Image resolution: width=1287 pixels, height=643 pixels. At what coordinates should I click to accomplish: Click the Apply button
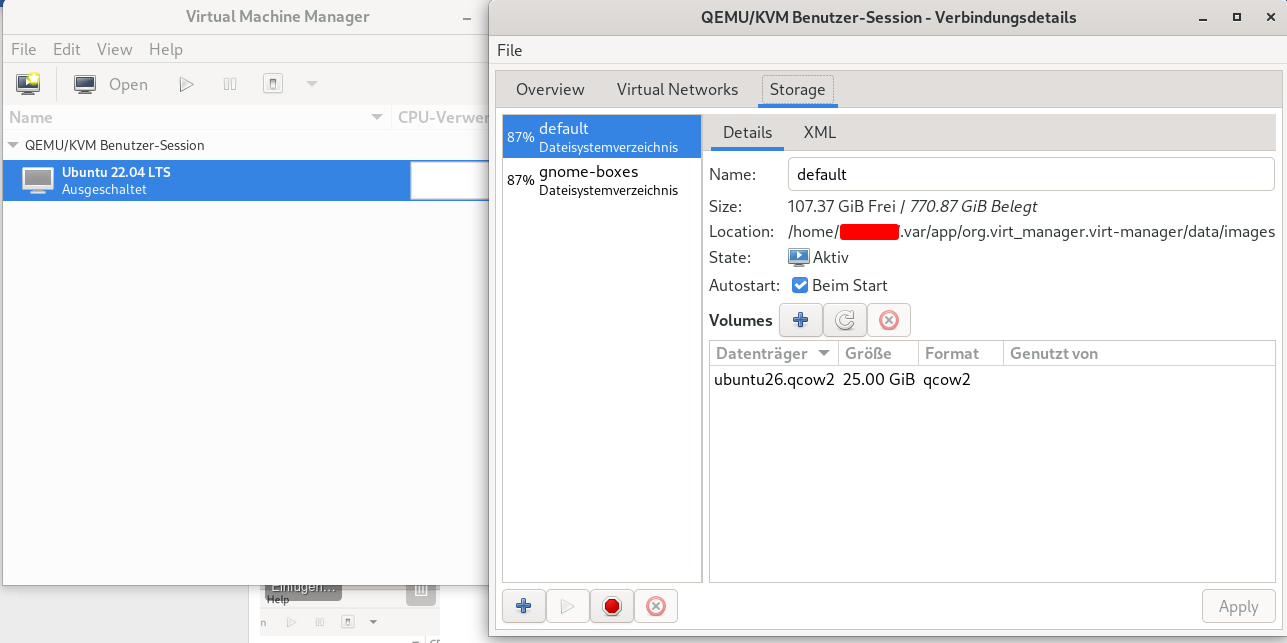point(1238,606)
